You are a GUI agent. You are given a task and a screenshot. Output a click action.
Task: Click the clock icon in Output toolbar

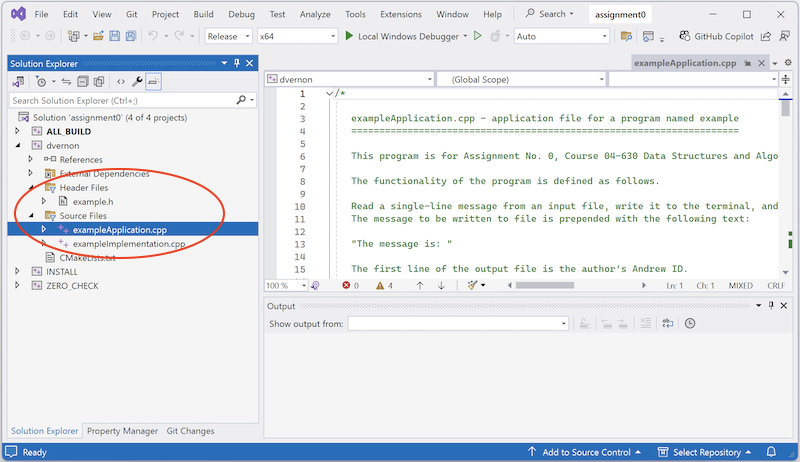click(690, 323)
